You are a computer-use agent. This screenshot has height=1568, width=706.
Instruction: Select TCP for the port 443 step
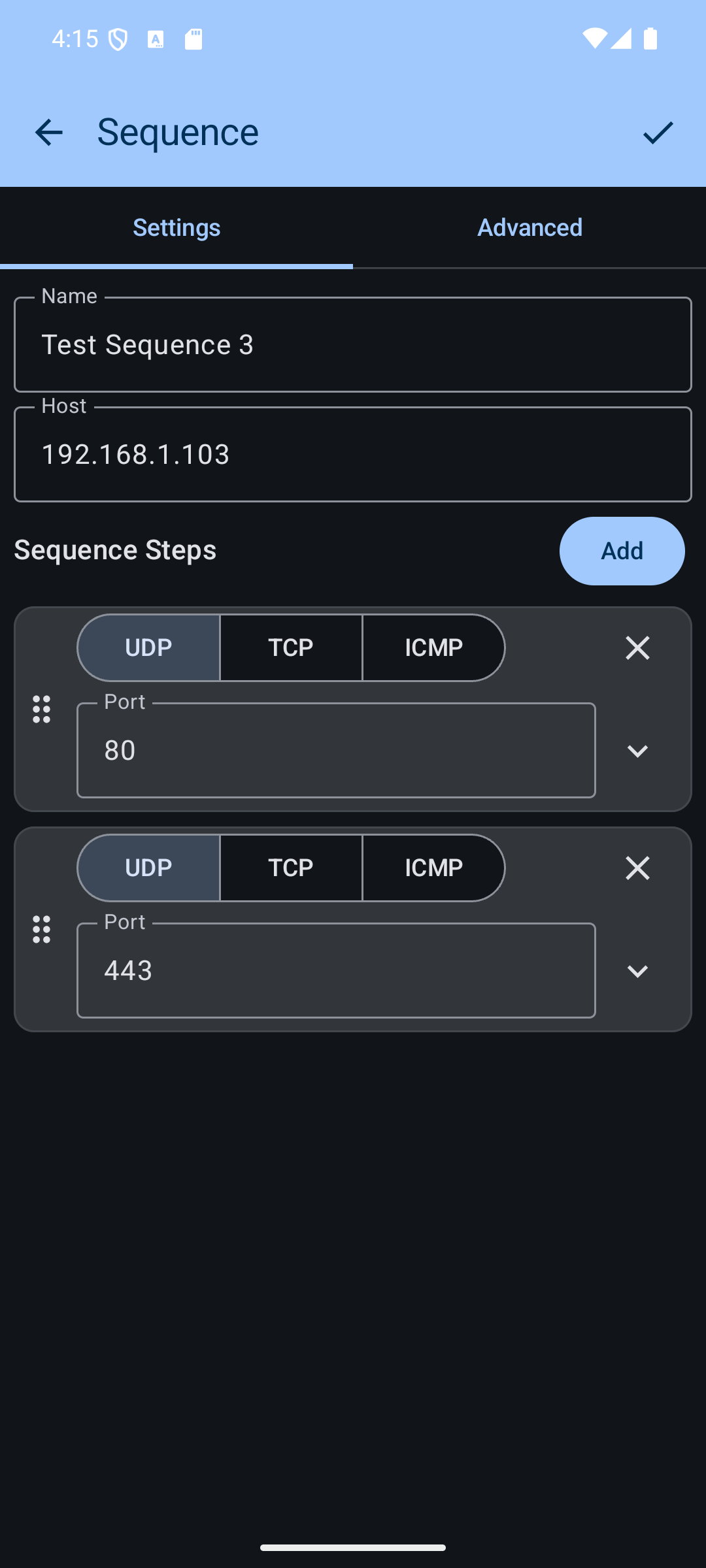(291, 868)
